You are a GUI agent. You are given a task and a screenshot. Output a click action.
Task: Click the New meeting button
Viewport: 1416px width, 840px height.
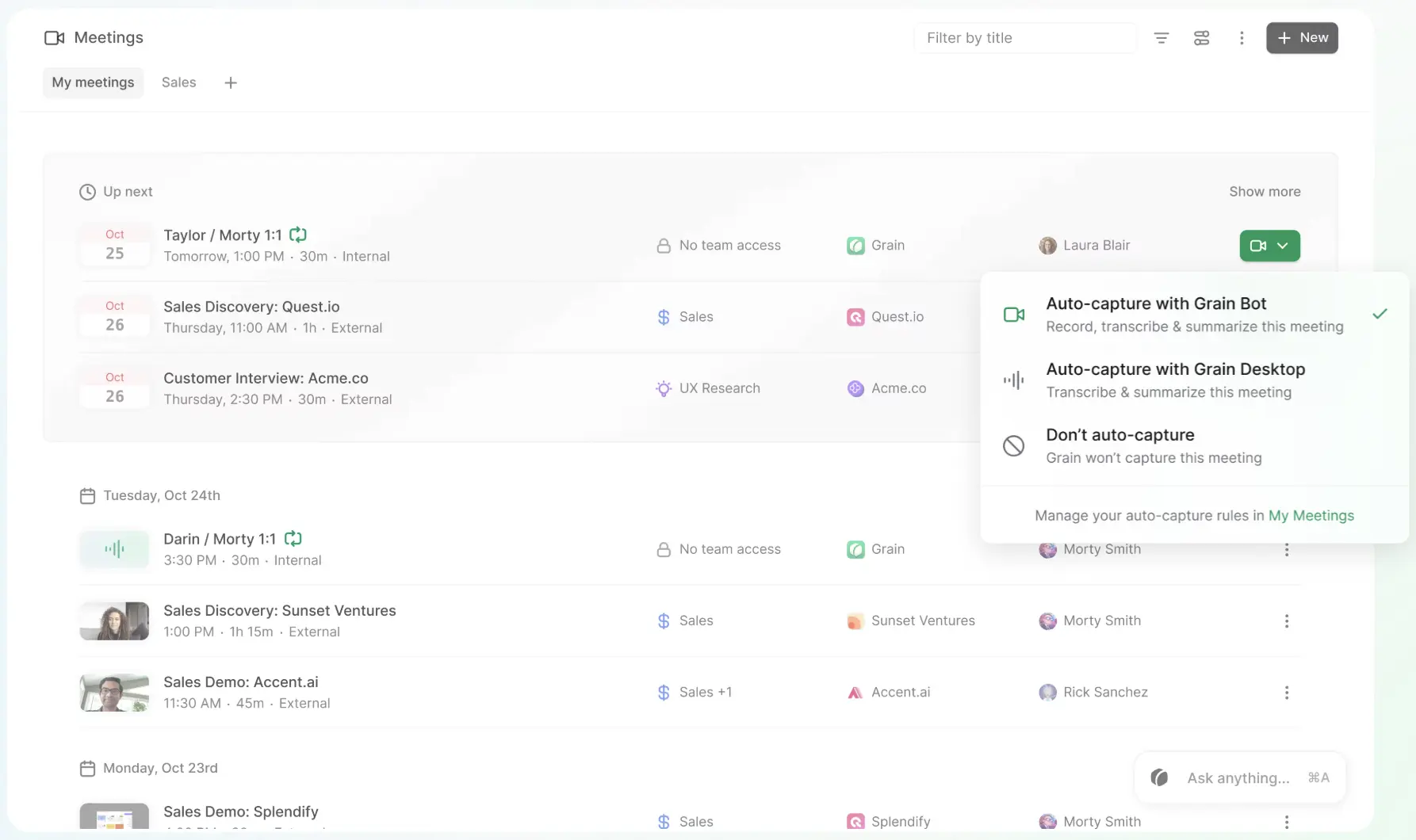1302,38
